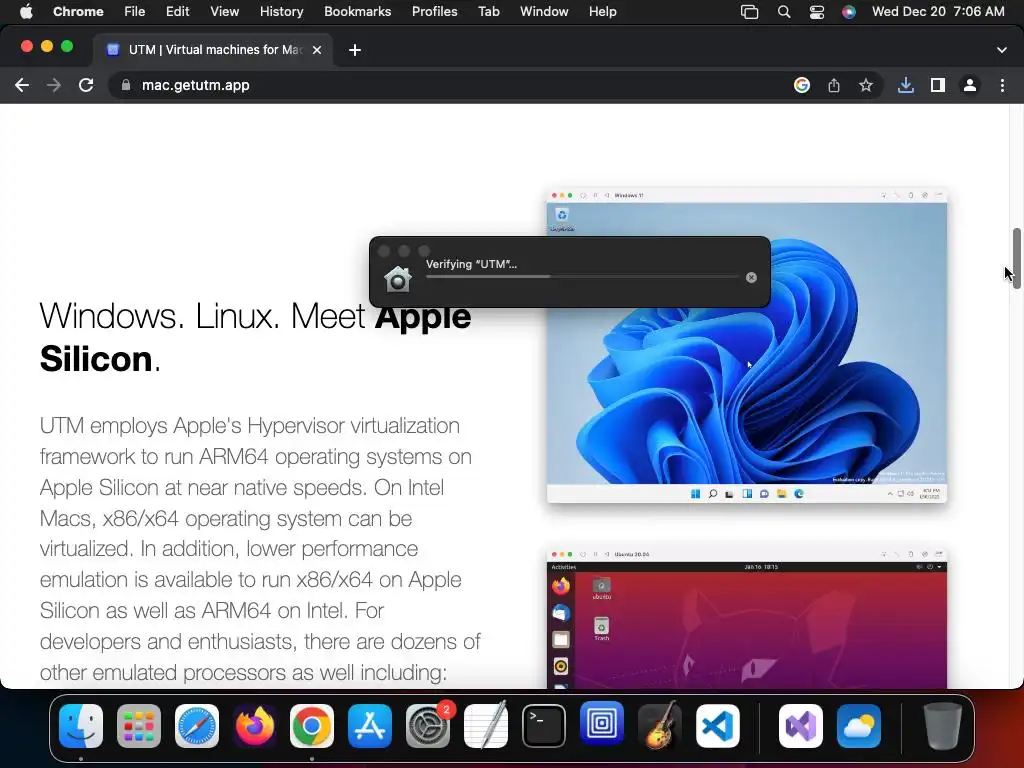Open a new tab with plus button
Image resolution: width=1024 pixels, height=768 pixels.
(x=355, y=50)
